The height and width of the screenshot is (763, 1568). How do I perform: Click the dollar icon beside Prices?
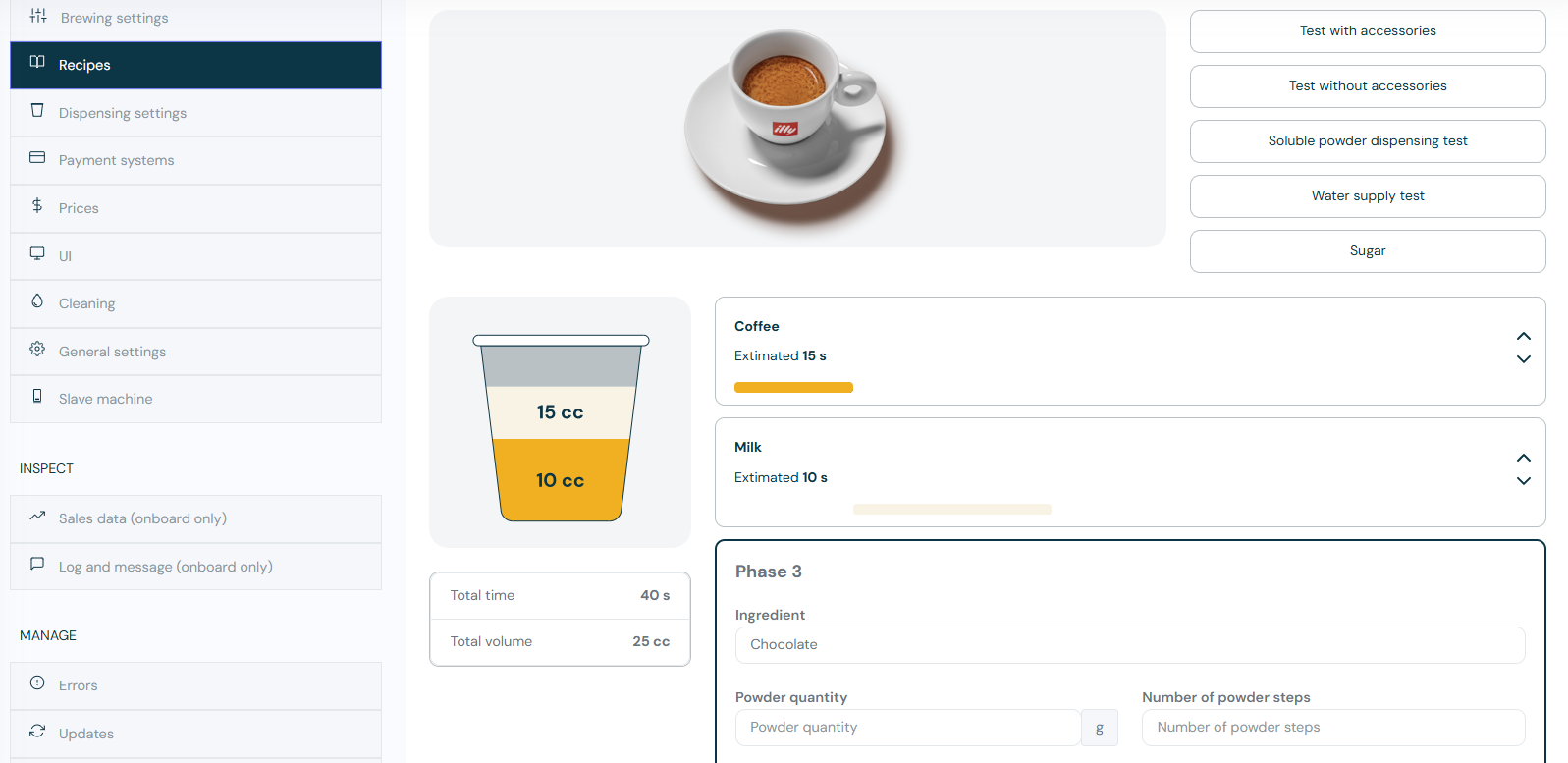point(37,206)
